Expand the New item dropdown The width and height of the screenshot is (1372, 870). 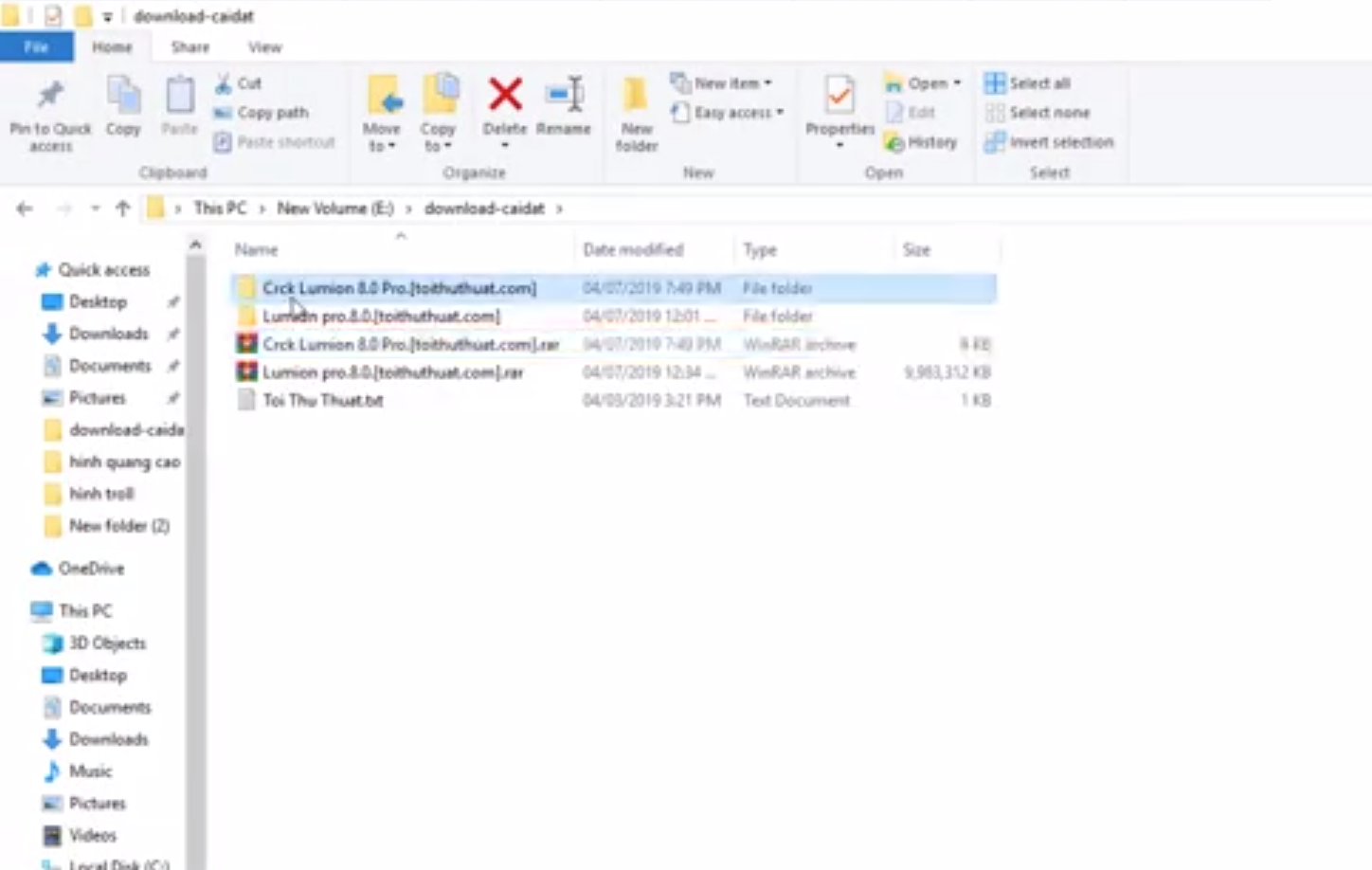click(x=723, y=83)
